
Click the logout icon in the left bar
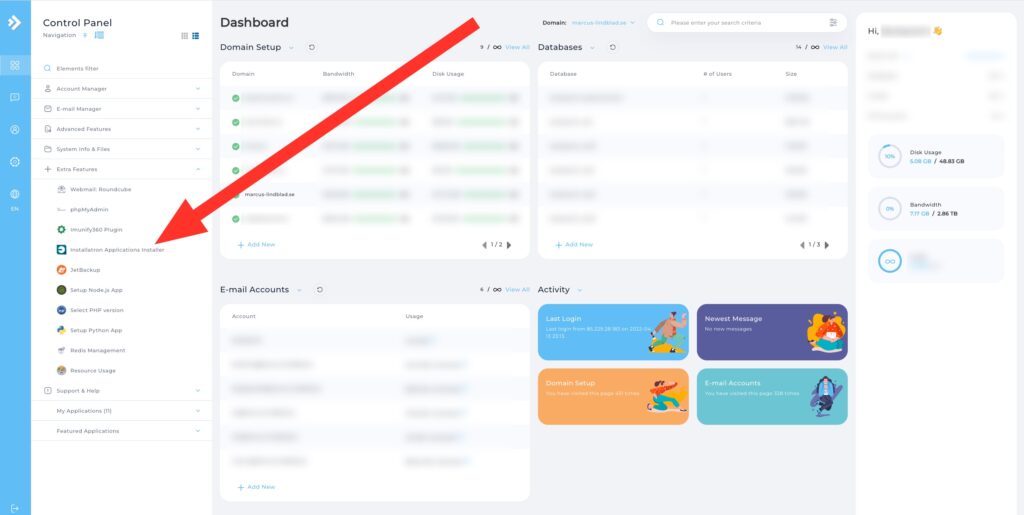coord(15,508)
